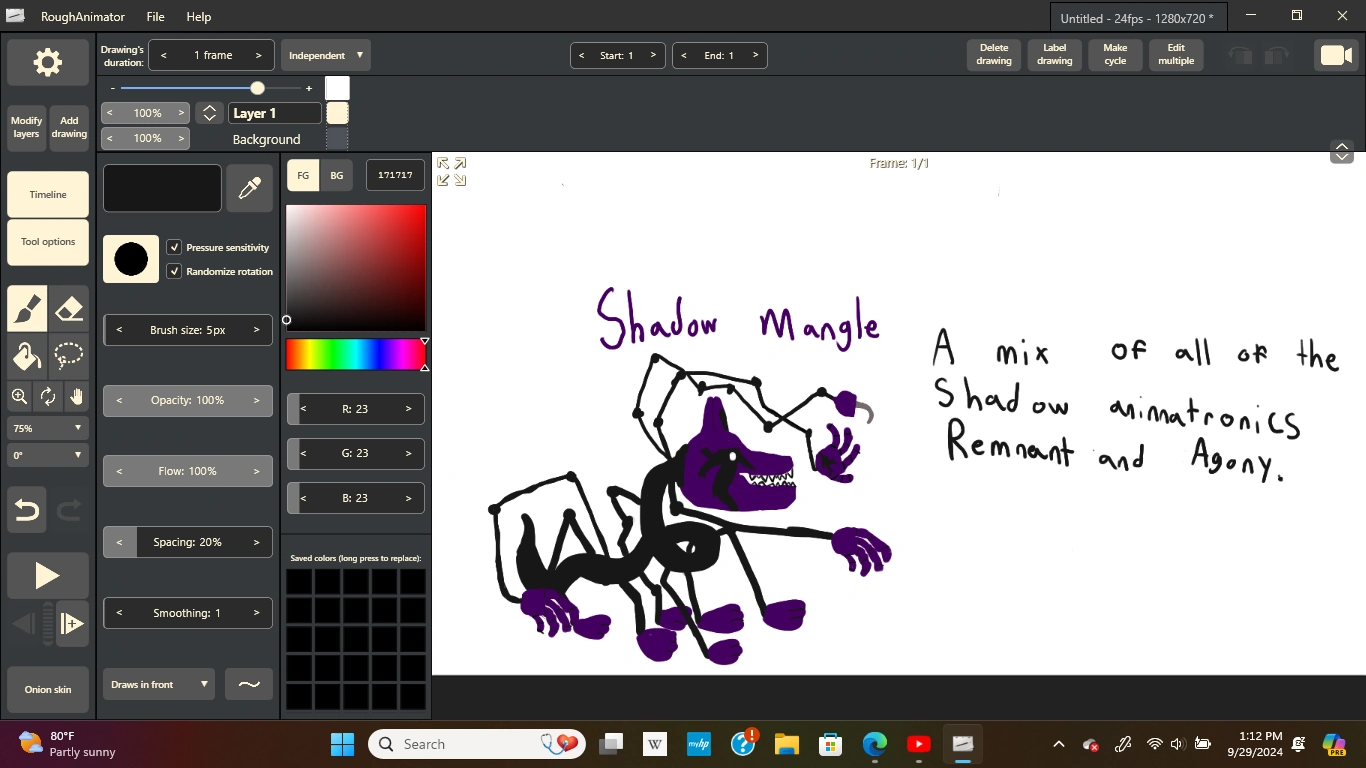Choose the Paint bucket fill tool
The image size is (1366, 768).
click(x=26, y=356)
